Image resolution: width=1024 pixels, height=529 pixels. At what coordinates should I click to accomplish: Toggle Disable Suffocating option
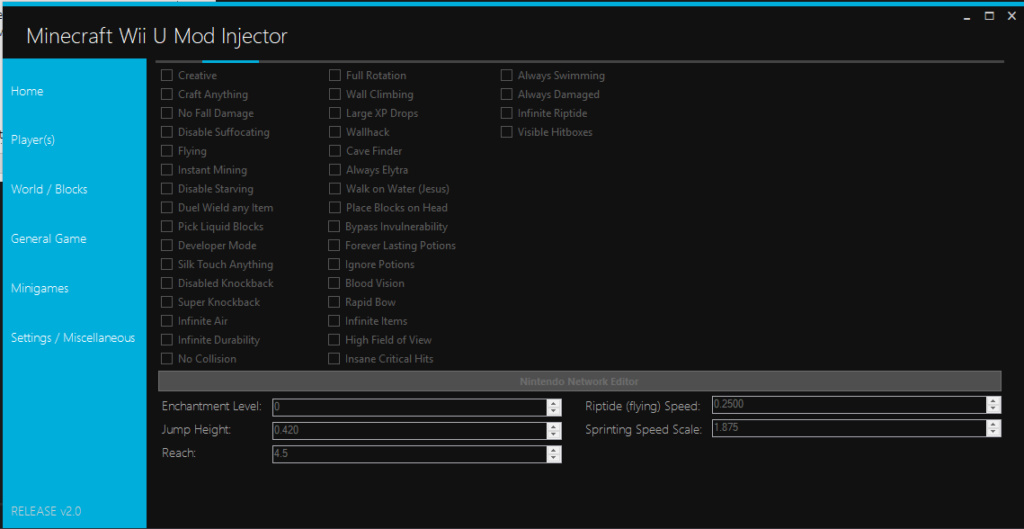click(167, 133)
